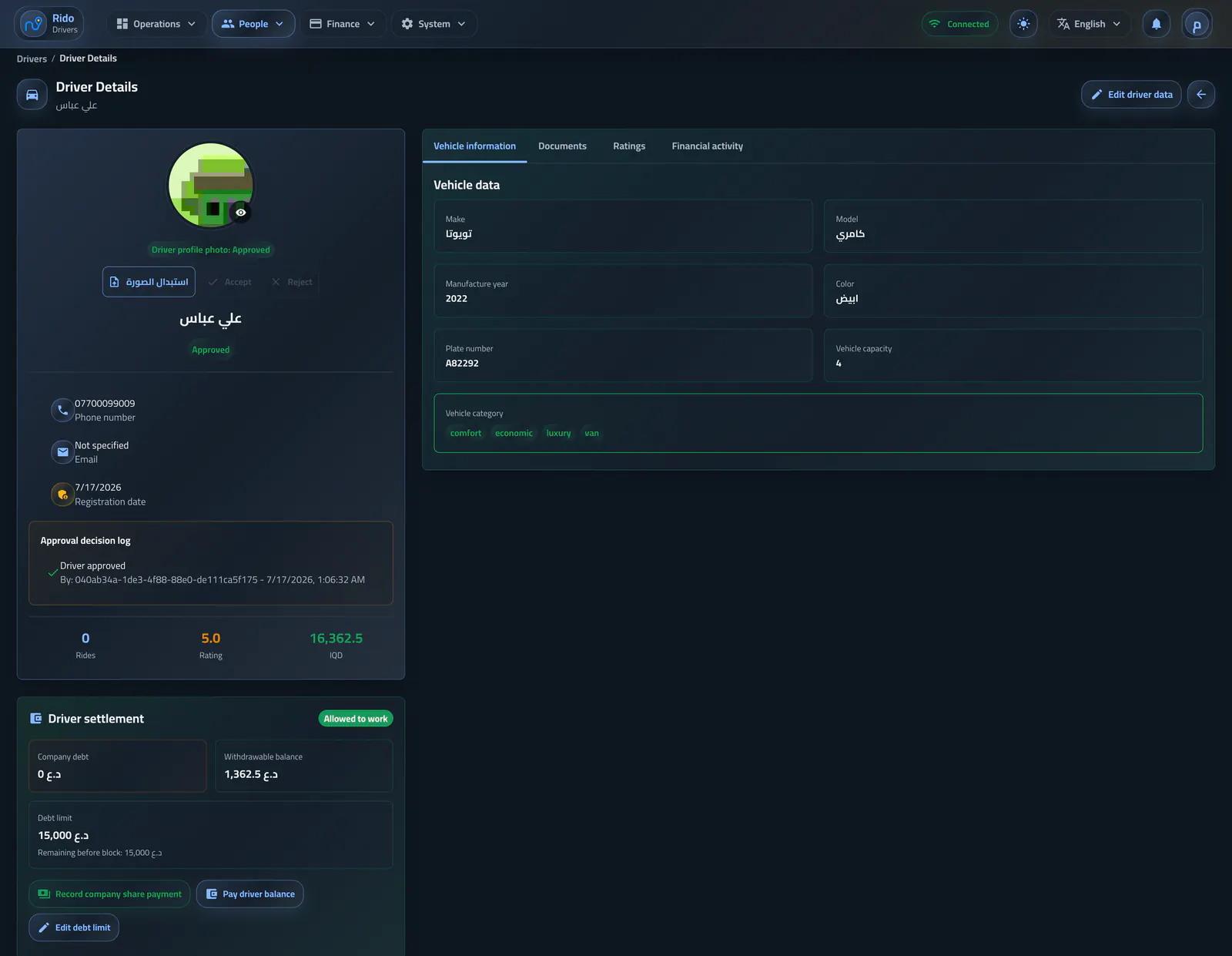Click the Color value ابيض
1232x956 pixels.
coord(847,299)
